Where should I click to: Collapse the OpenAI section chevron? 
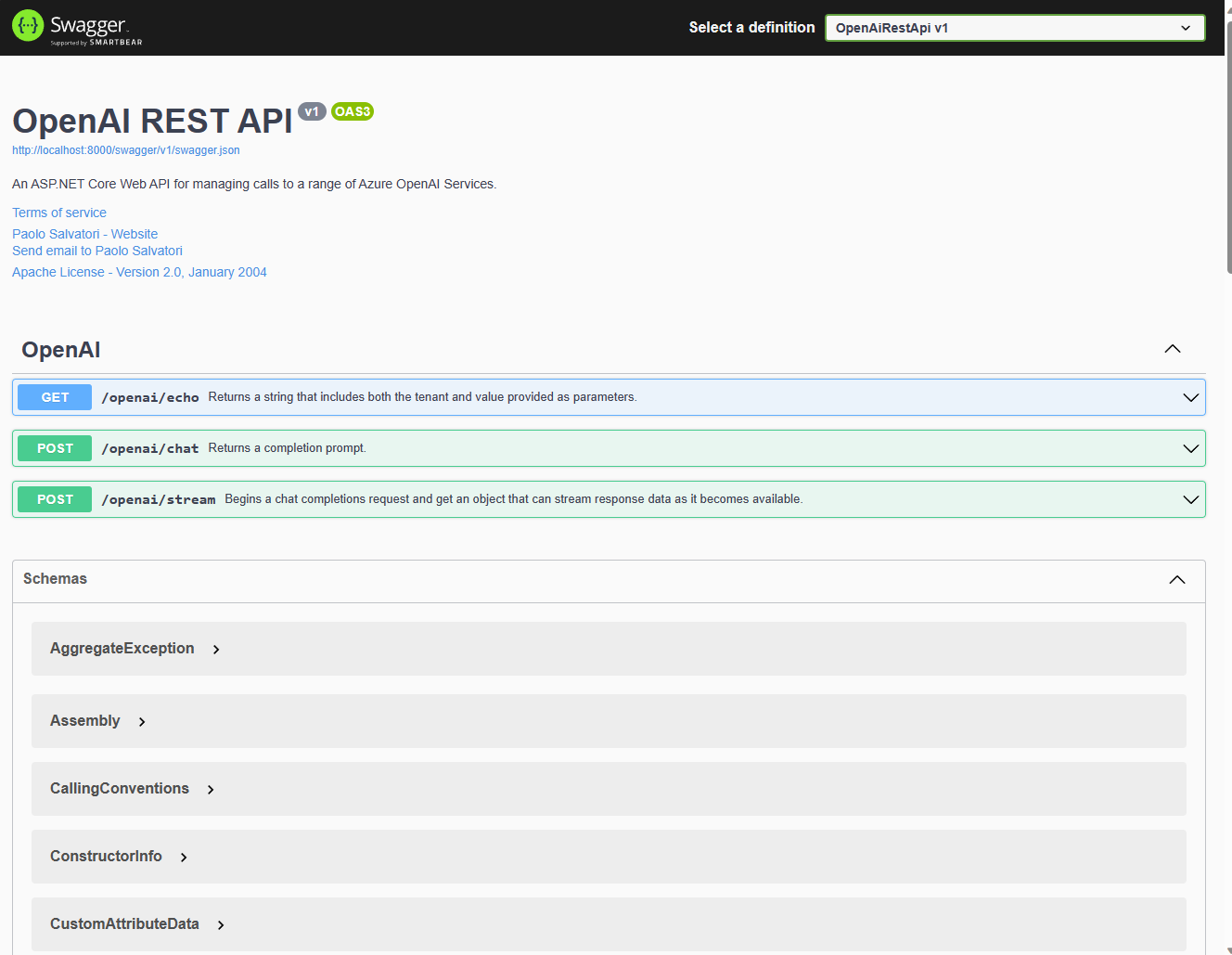pyautogui.click(x=1173, y=349)
